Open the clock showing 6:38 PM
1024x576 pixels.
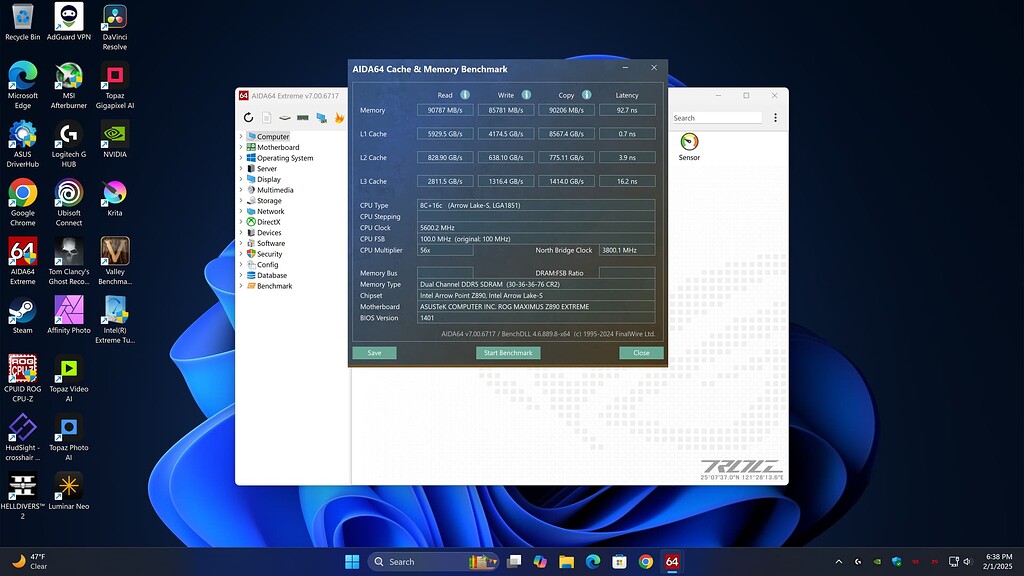point(997,562)
